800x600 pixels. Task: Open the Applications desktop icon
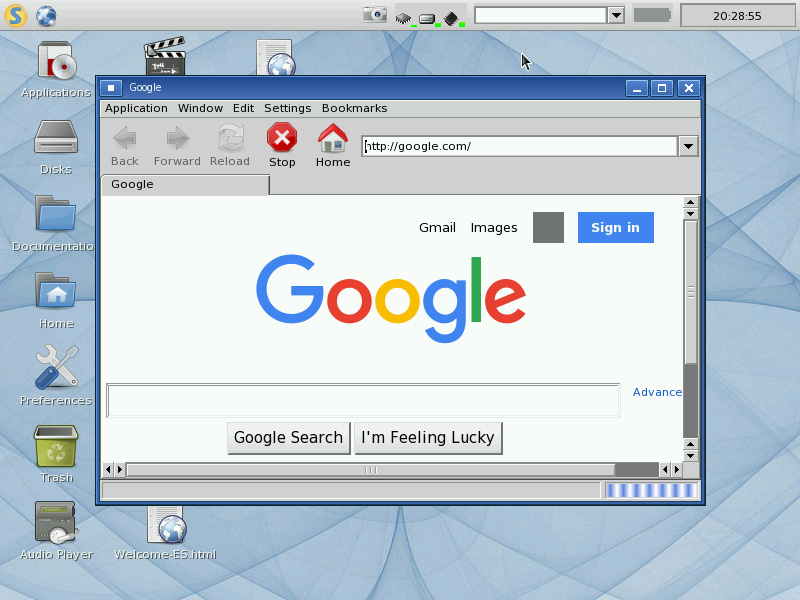coord(56,61)
